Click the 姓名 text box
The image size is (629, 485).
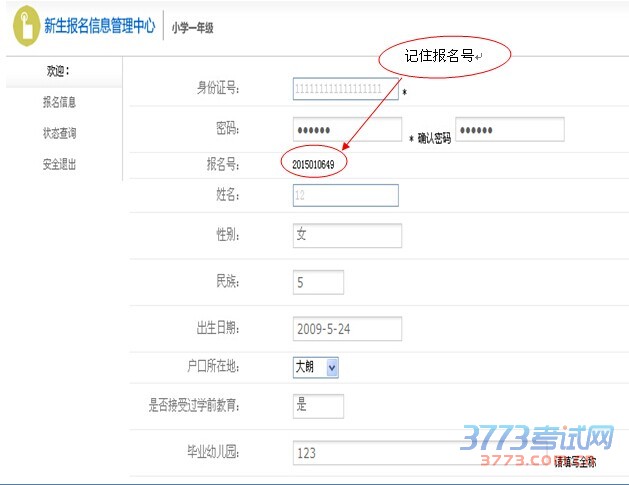(345, 196)
